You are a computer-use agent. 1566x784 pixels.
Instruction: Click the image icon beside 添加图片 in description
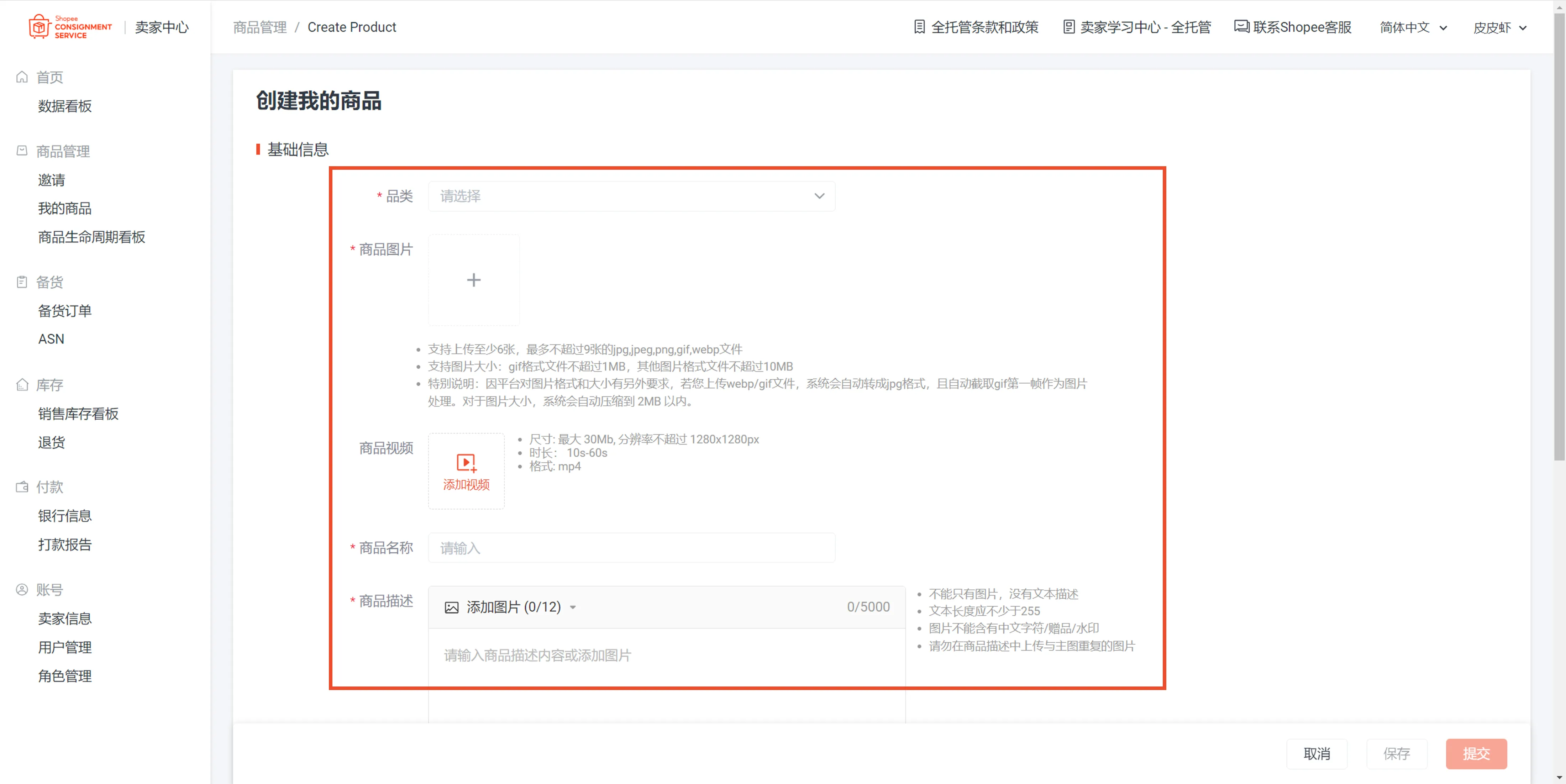[451, 607]
